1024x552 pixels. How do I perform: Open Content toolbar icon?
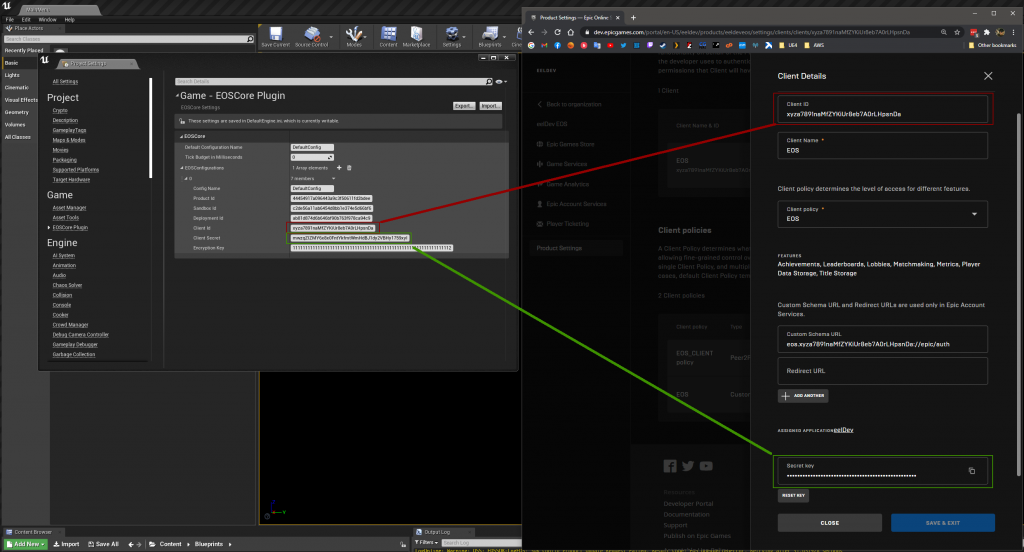pos(389,34)
